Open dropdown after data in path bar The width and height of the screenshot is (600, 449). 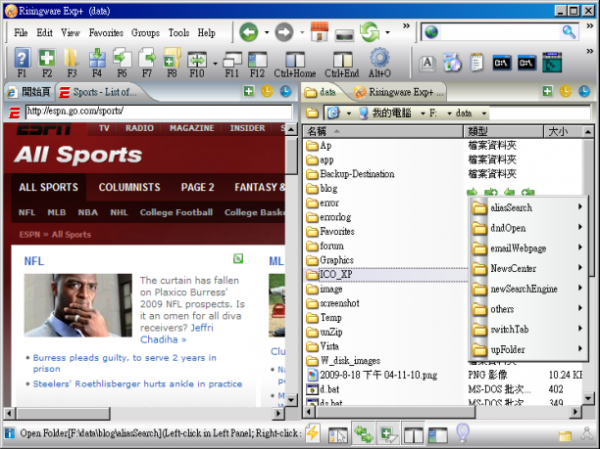pos(484,113)
